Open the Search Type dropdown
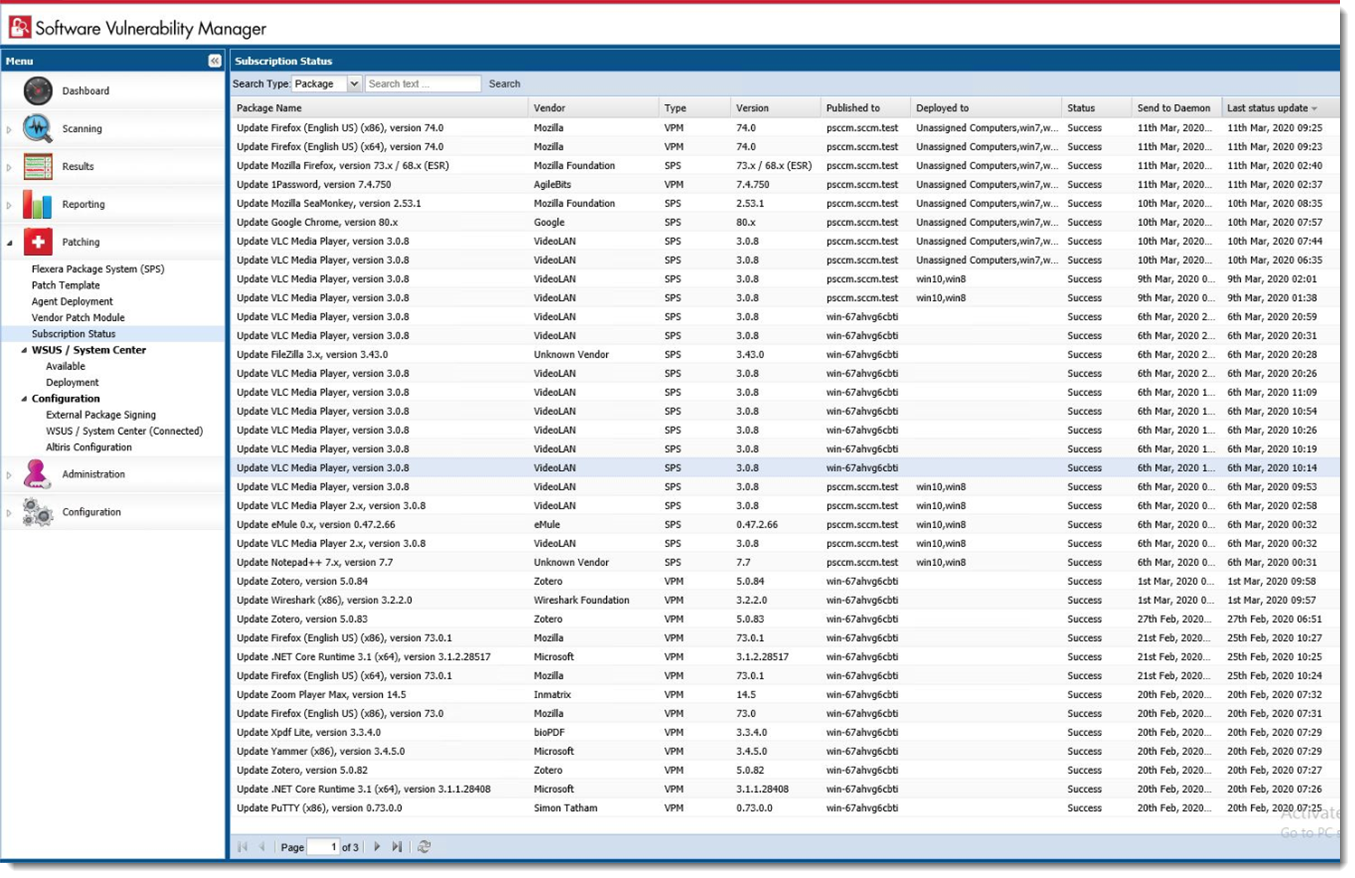This screenshot has width=1355, height=878. (353, 84)
